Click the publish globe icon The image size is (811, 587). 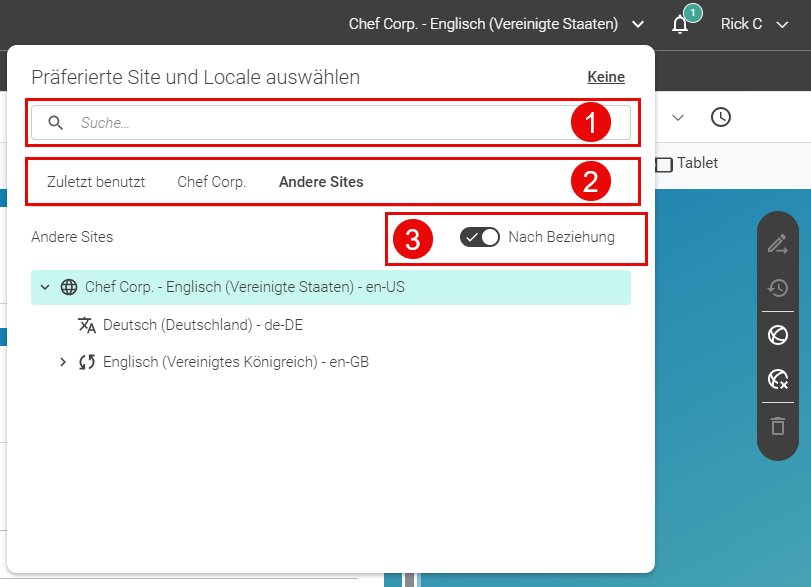[x=777, y=335]
